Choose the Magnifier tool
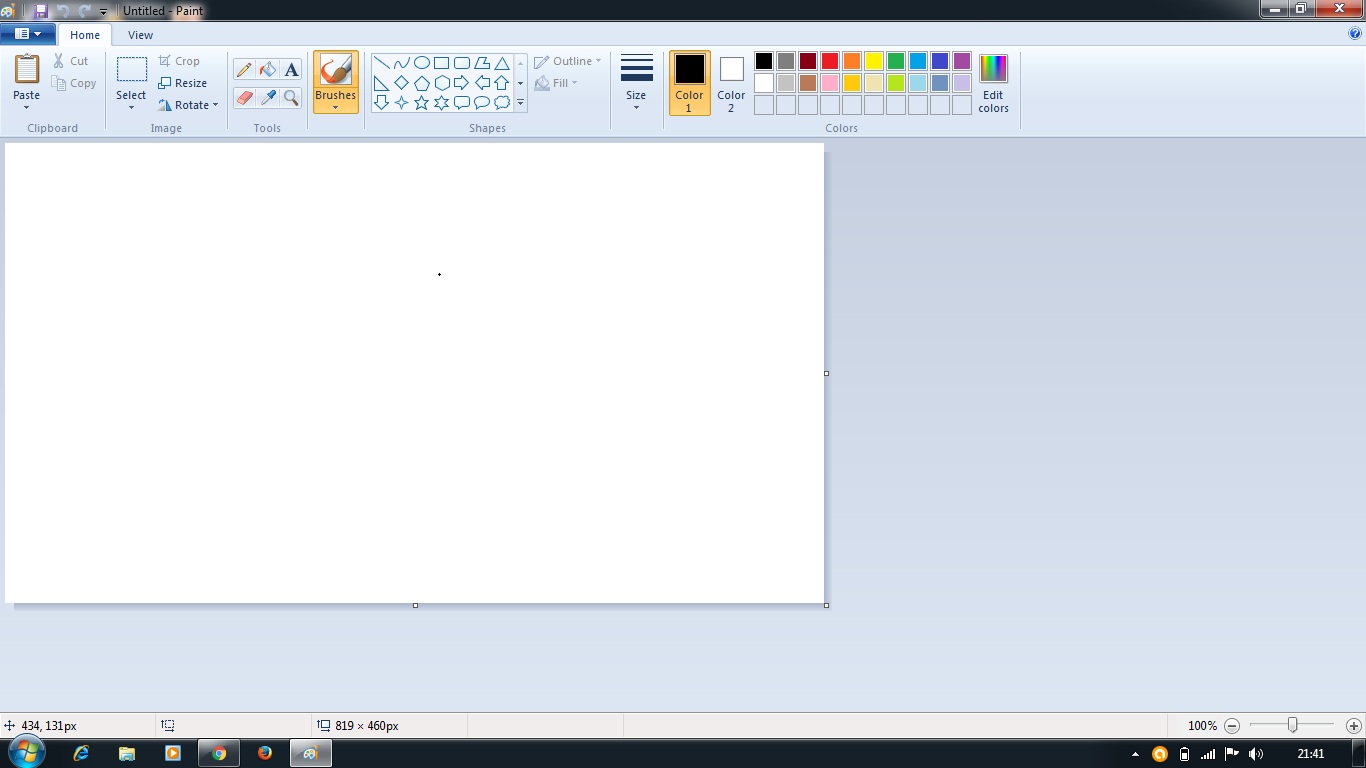The width and height of the screenshot is (1366, 768). point(291,97)
